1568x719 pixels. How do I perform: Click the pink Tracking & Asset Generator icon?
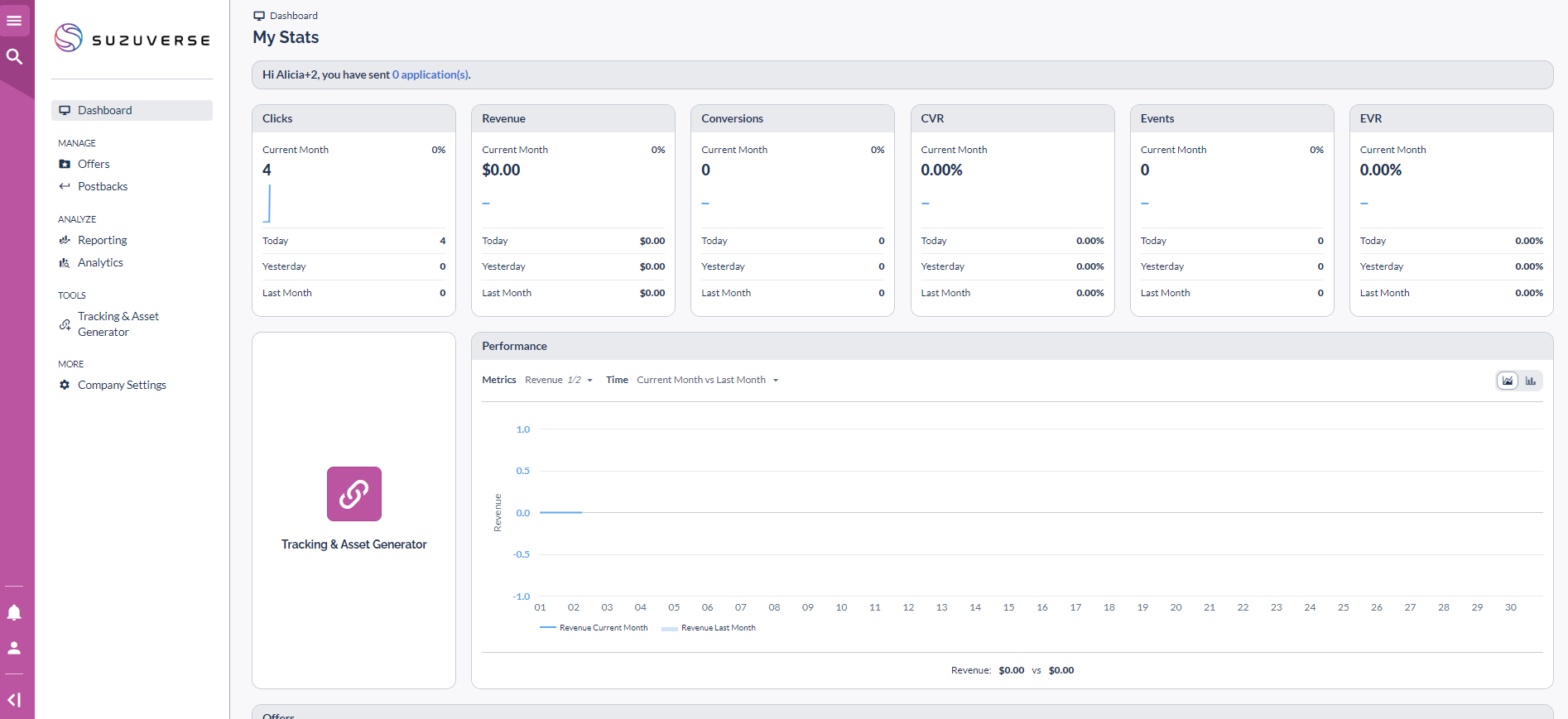tap(354, 494)
